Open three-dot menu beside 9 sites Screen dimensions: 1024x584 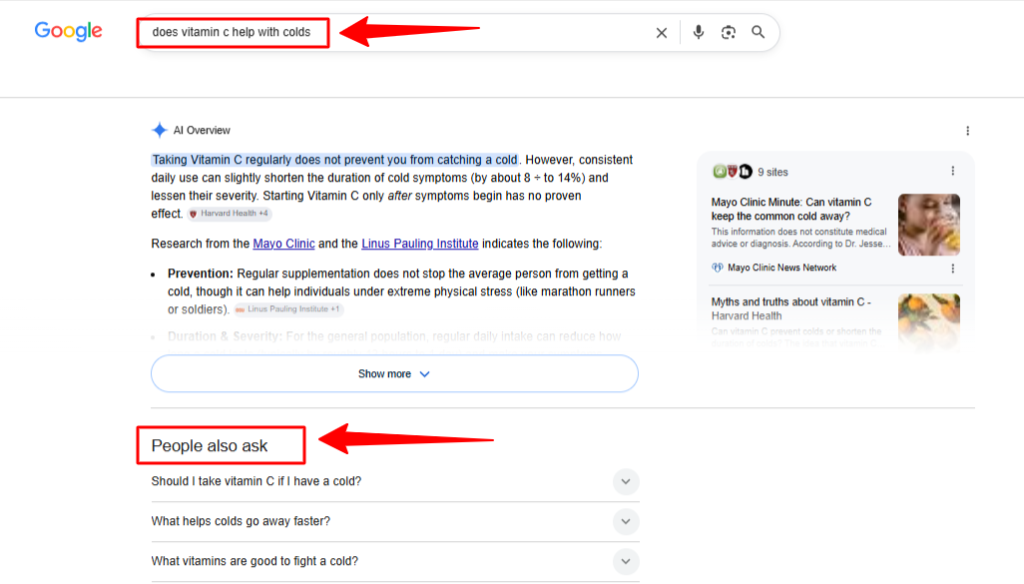(x=953, y=171)
